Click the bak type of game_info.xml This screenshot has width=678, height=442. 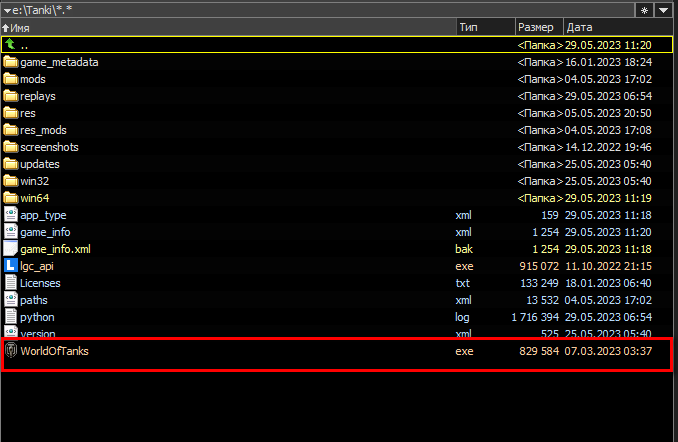(x=464, y=249)
